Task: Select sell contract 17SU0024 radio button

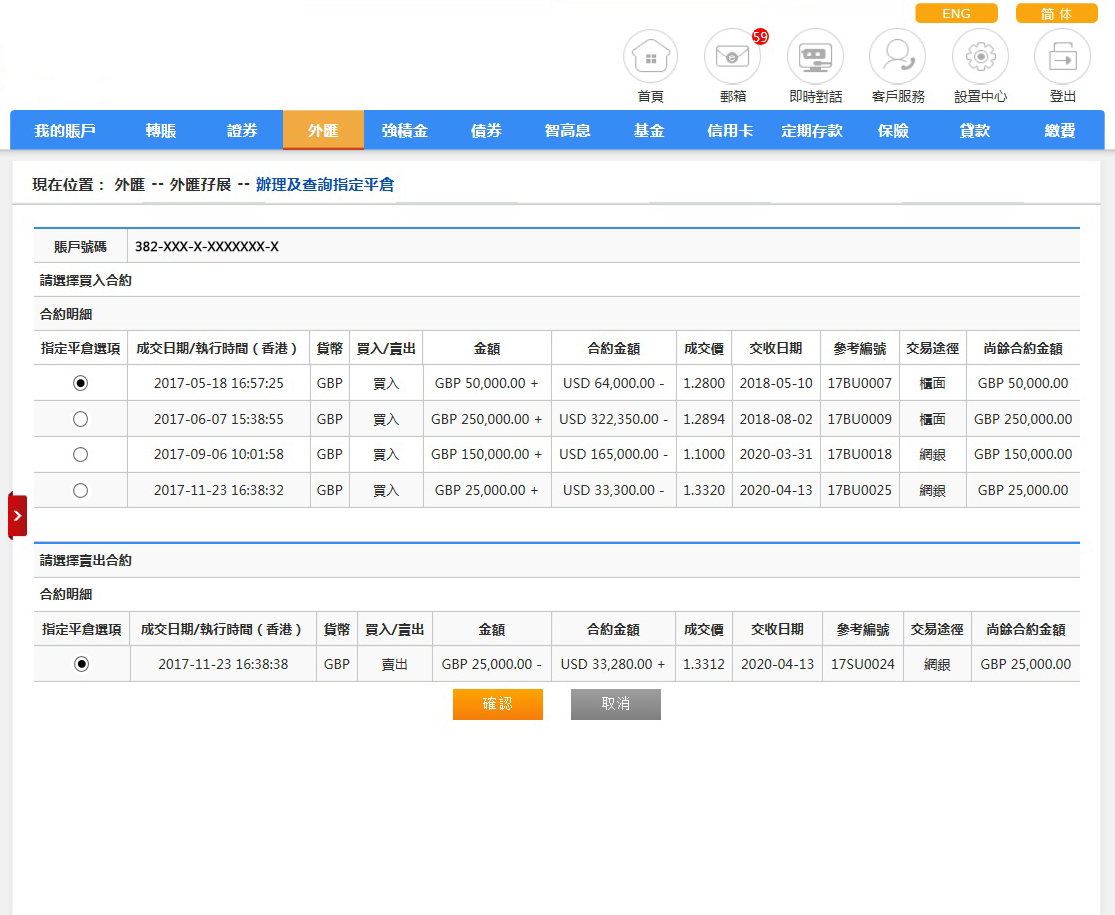Action: (x=82, y=664)
